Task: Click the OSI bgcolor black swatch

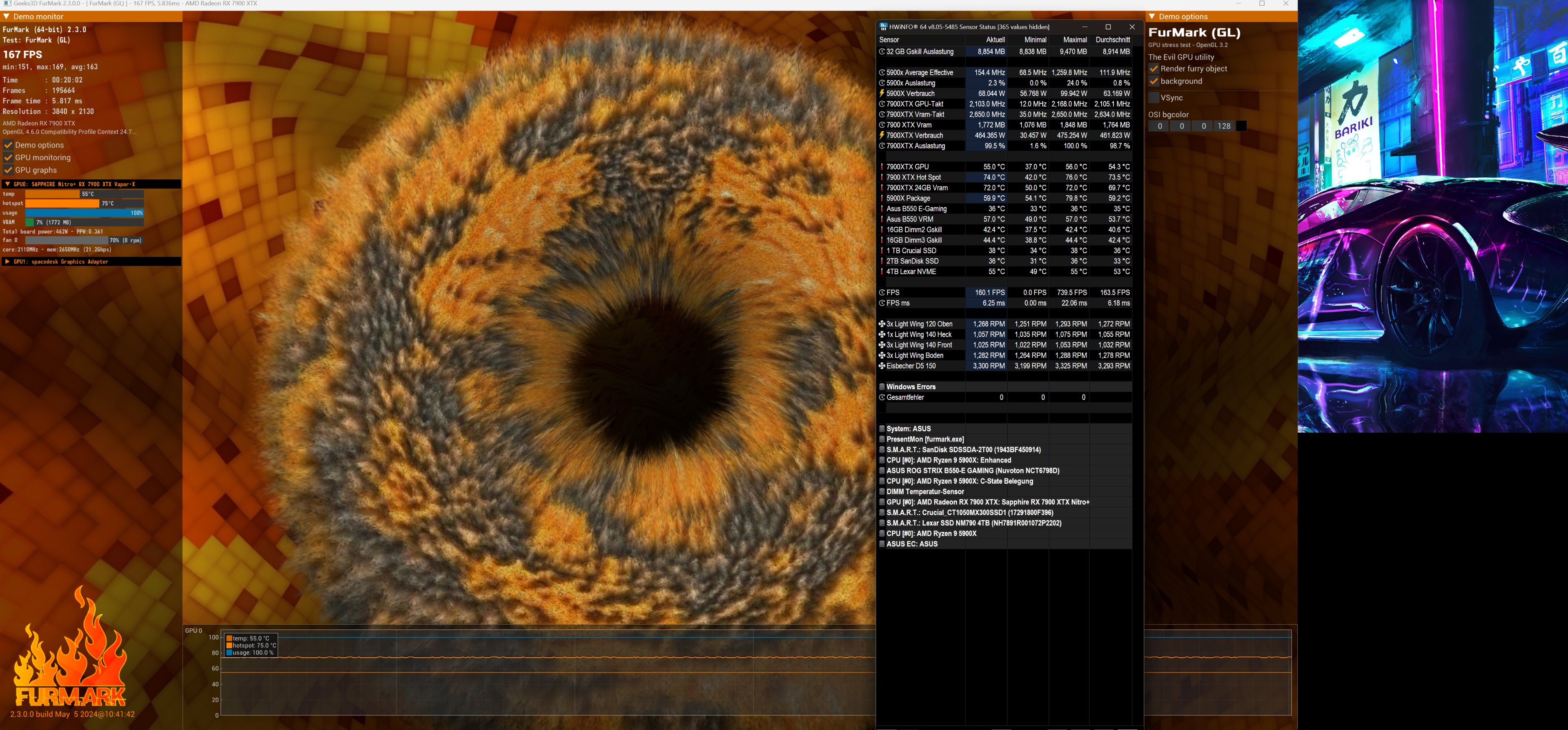Action: 1241,126
